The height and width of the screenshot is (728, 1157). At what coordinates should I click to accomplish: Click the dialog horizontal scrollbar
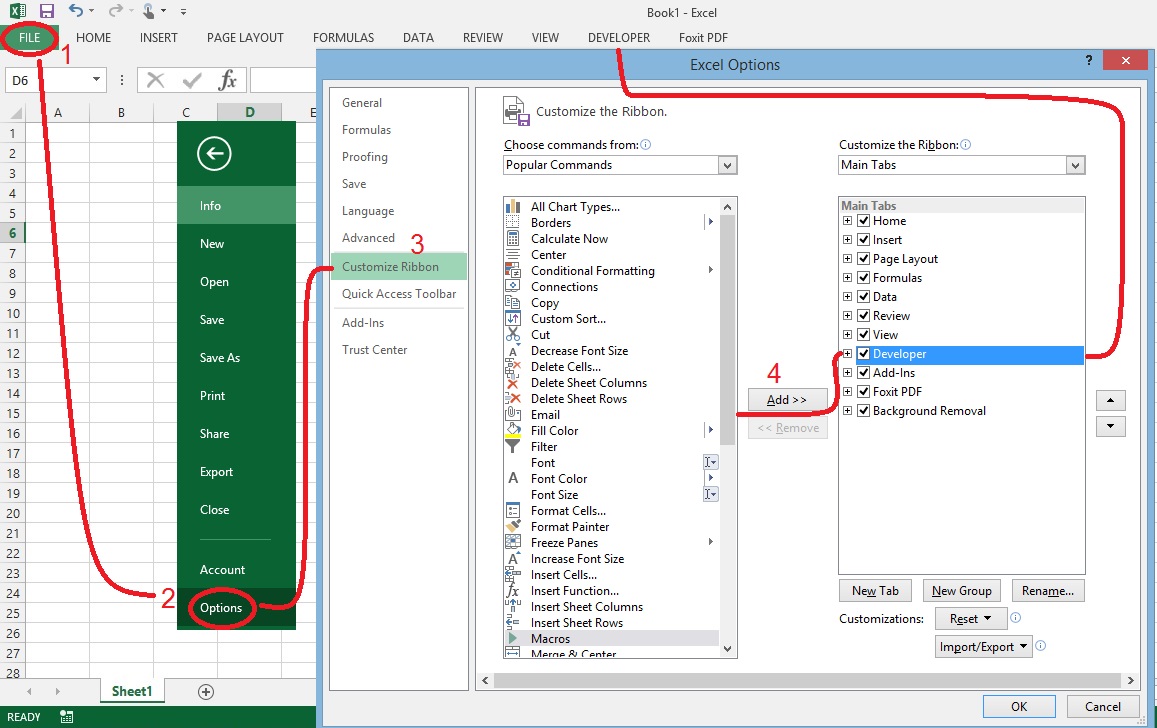[x=807, y=680]
